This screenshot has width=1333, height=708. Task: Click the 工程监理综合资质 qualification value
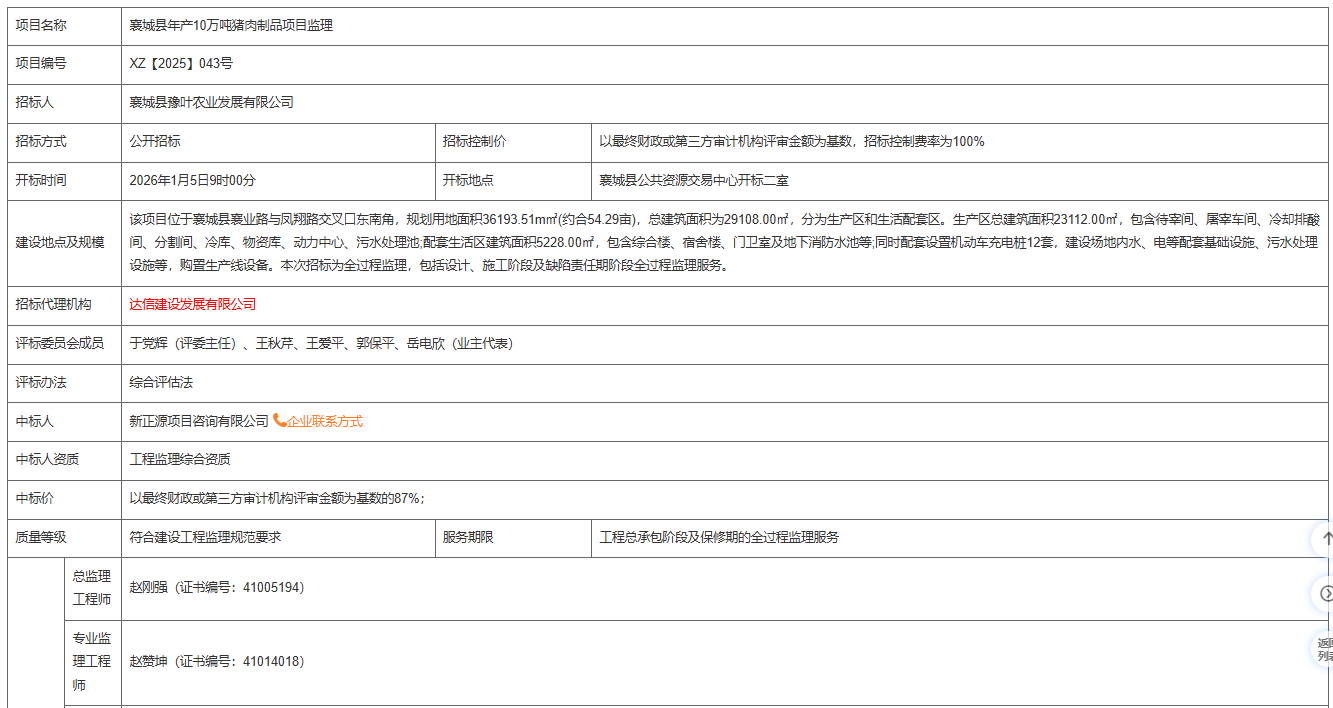pos(180,459)
